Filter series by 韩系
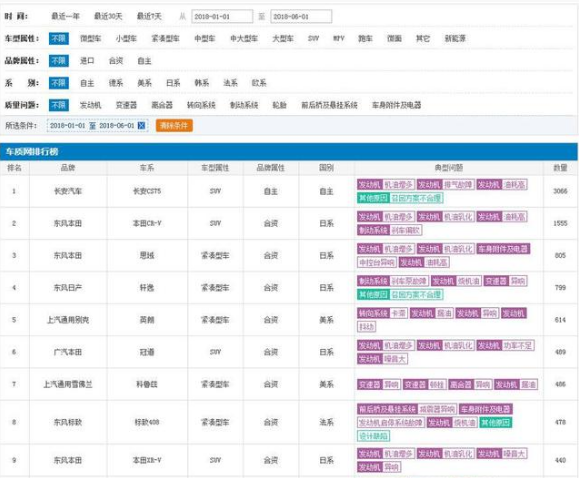 [x=202, y=83]
